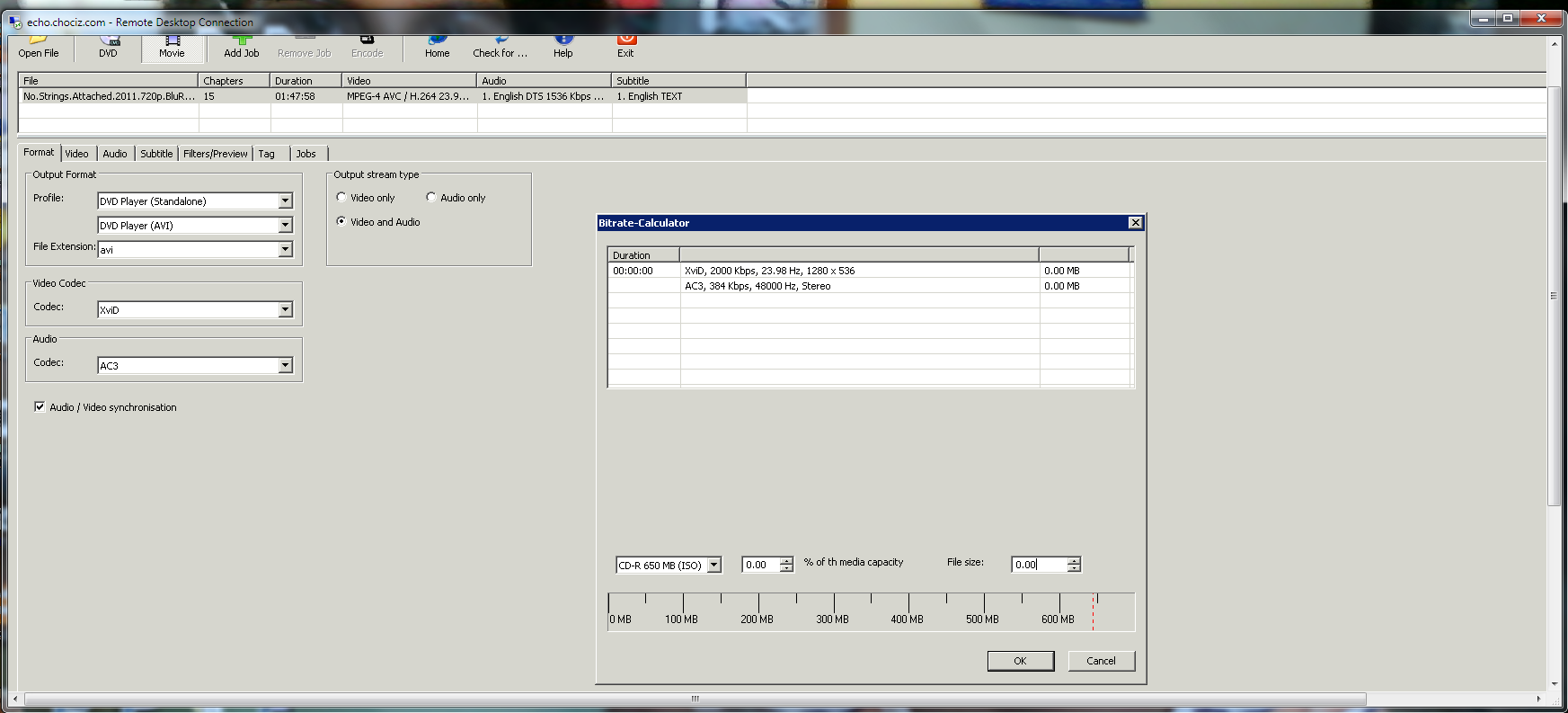Click the horizontal scrollbar at the bottom
This screenshot has height=713, width=1568.
[x=695, y=699]
